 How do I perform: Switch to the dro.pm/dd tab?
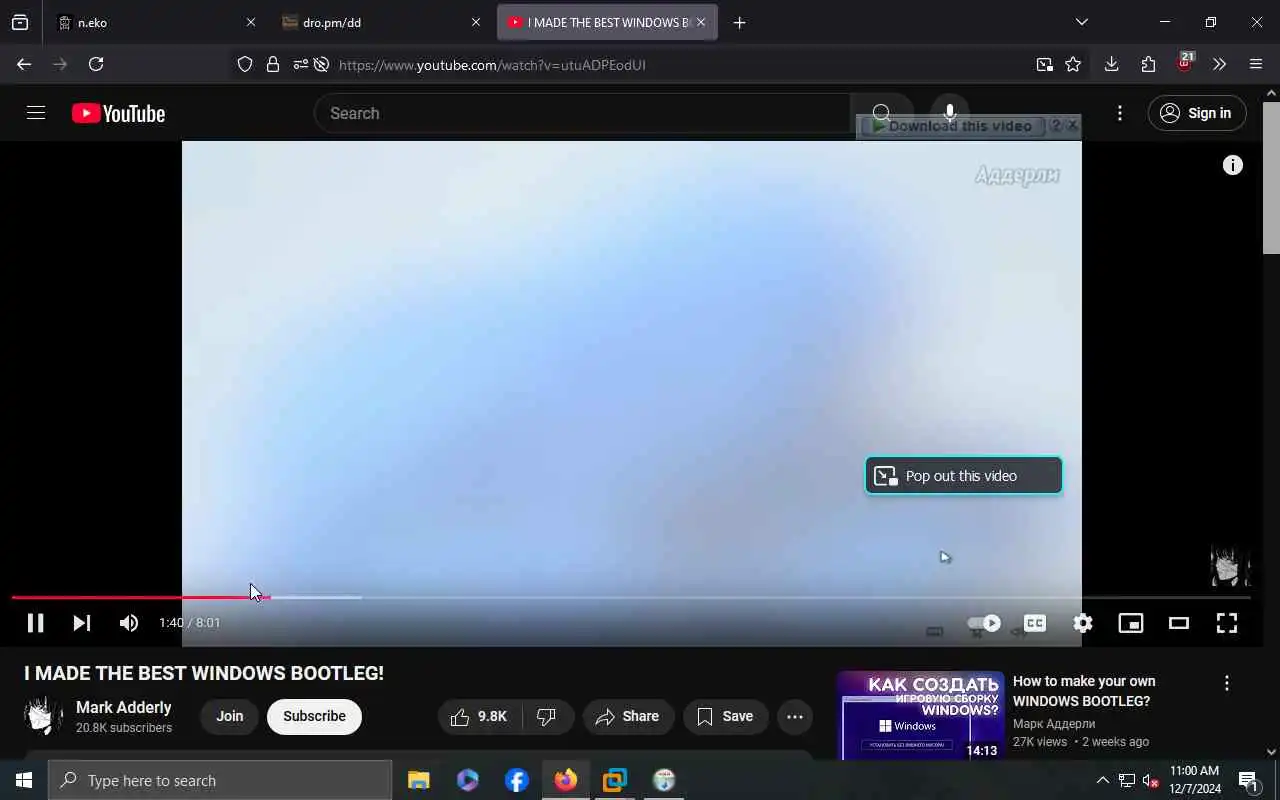pos(381,22)
